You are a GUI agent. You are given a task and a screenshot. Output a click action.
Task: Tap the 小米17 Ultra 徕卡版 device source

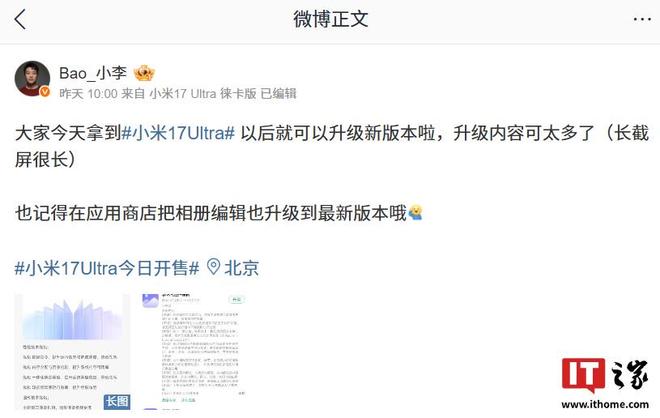(203, 93)
